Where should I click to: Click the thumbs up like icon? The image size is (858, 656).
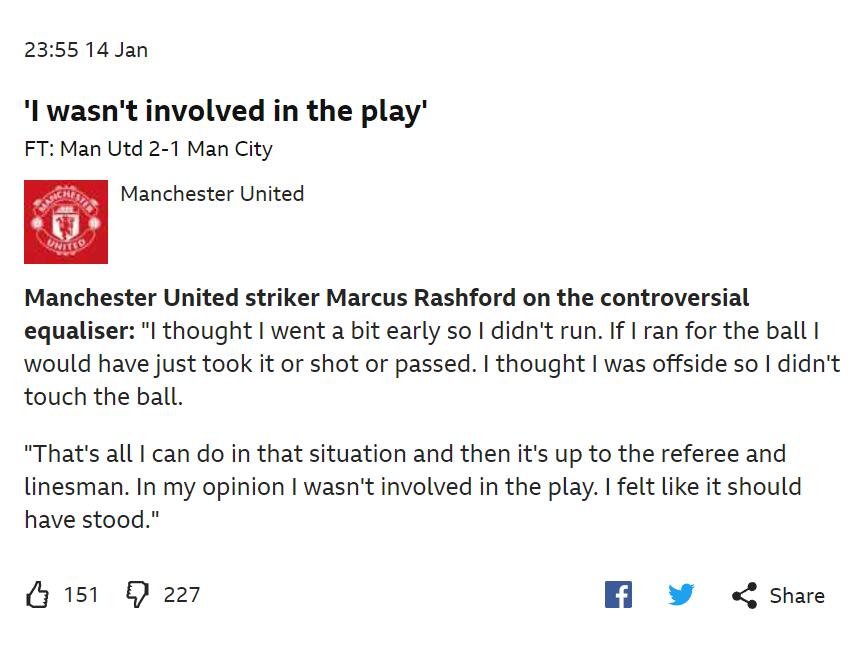pyautogui.click(x=37, y=595)
